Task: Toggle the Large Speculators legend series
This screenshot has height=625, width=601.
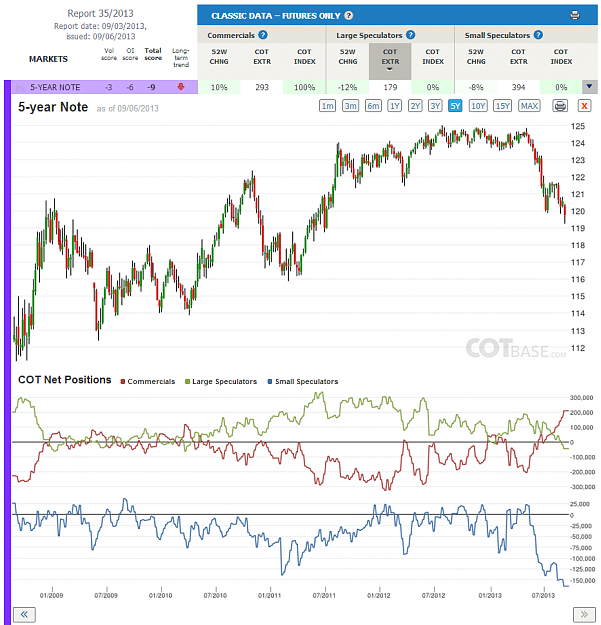Action: point(221,381)
